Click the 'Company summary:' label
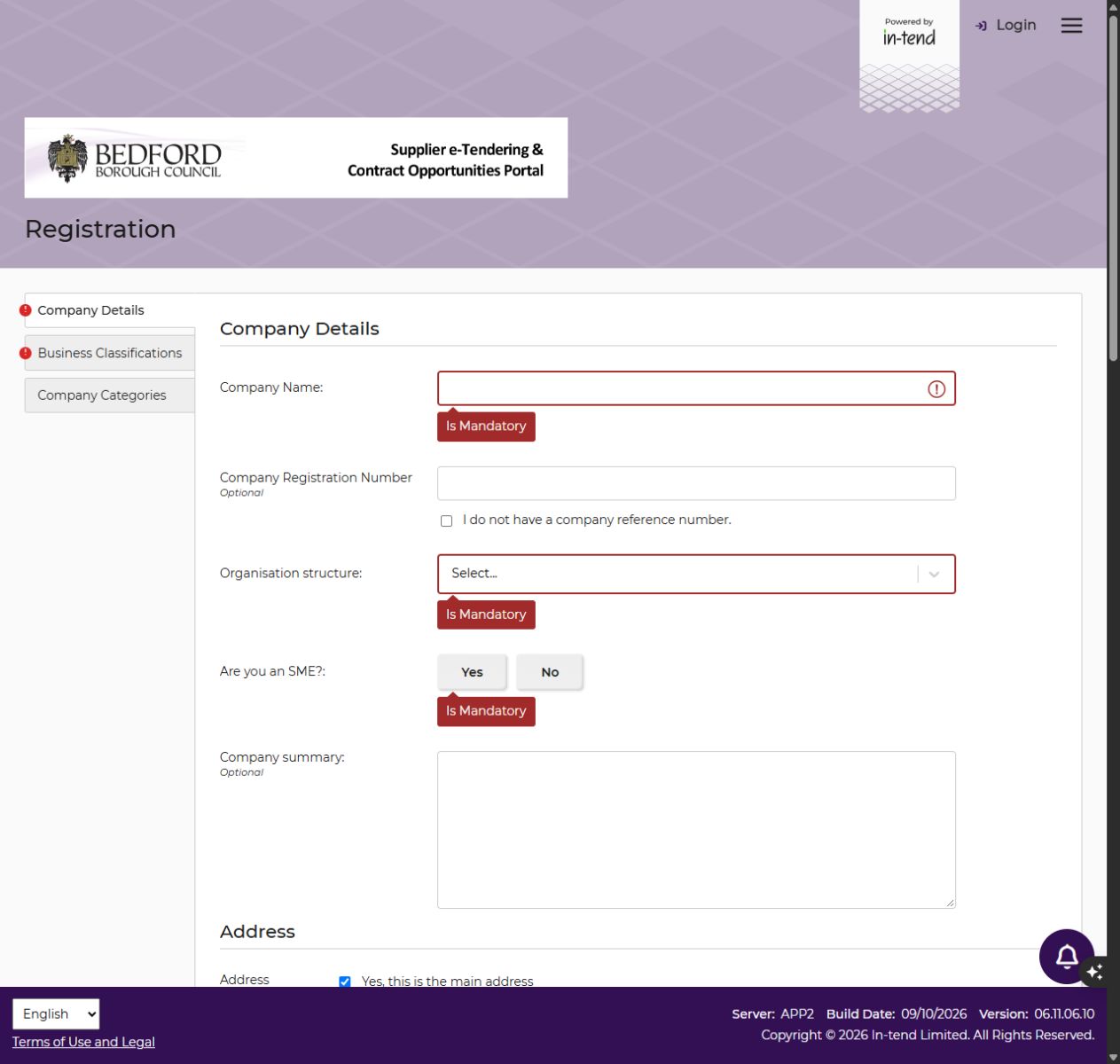 coord(282,757)
